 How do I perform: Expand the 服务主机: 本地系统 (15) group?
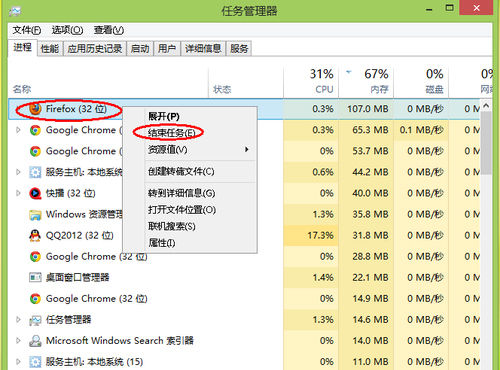coord(18,362)
